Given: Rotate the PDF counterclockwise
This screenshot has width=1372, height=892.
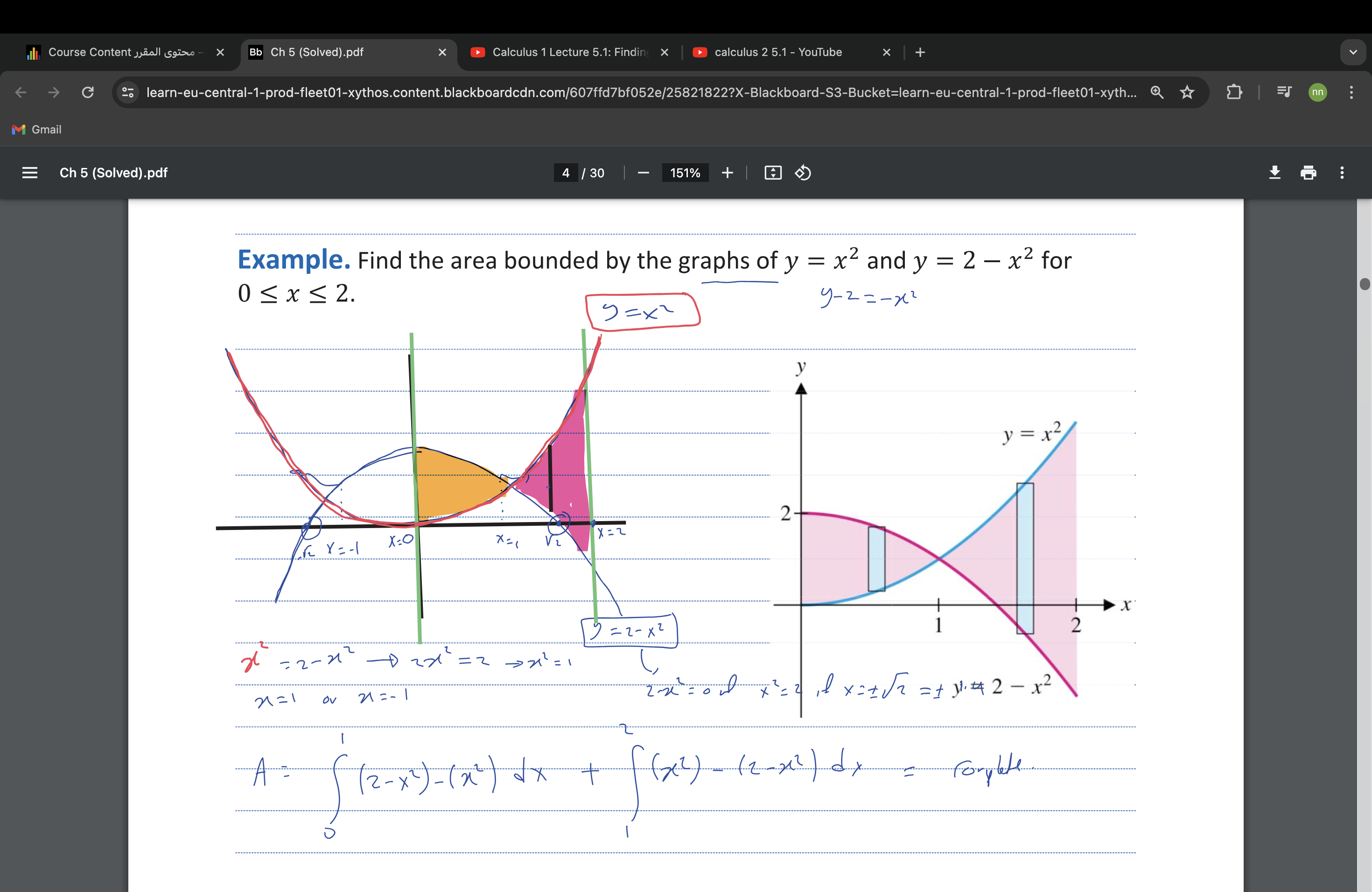Looking at the screenshot, I should point(803,173).
